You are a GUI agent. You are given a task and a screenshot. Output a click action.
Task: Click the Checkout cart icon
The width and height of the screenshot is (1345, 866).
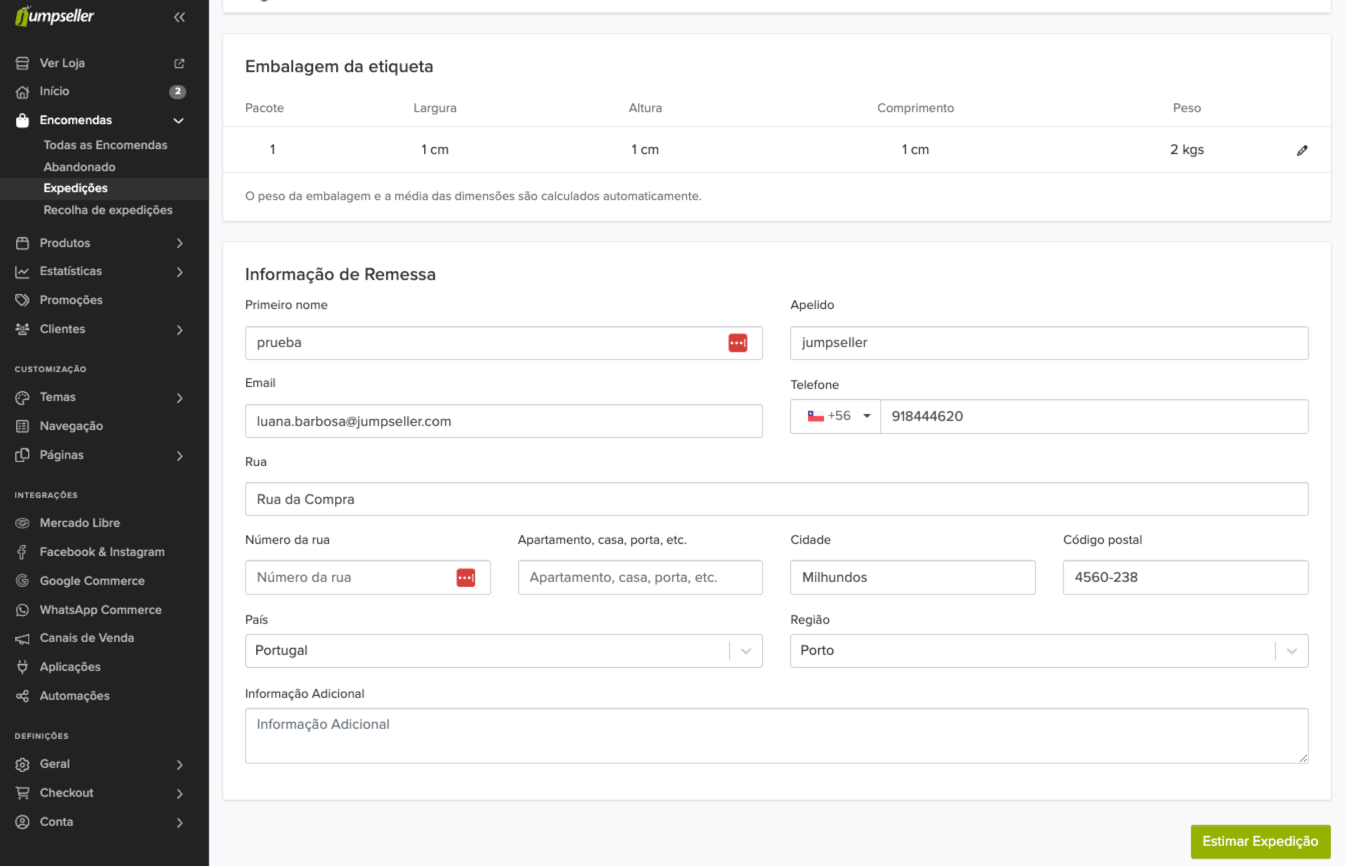point(22,793)
